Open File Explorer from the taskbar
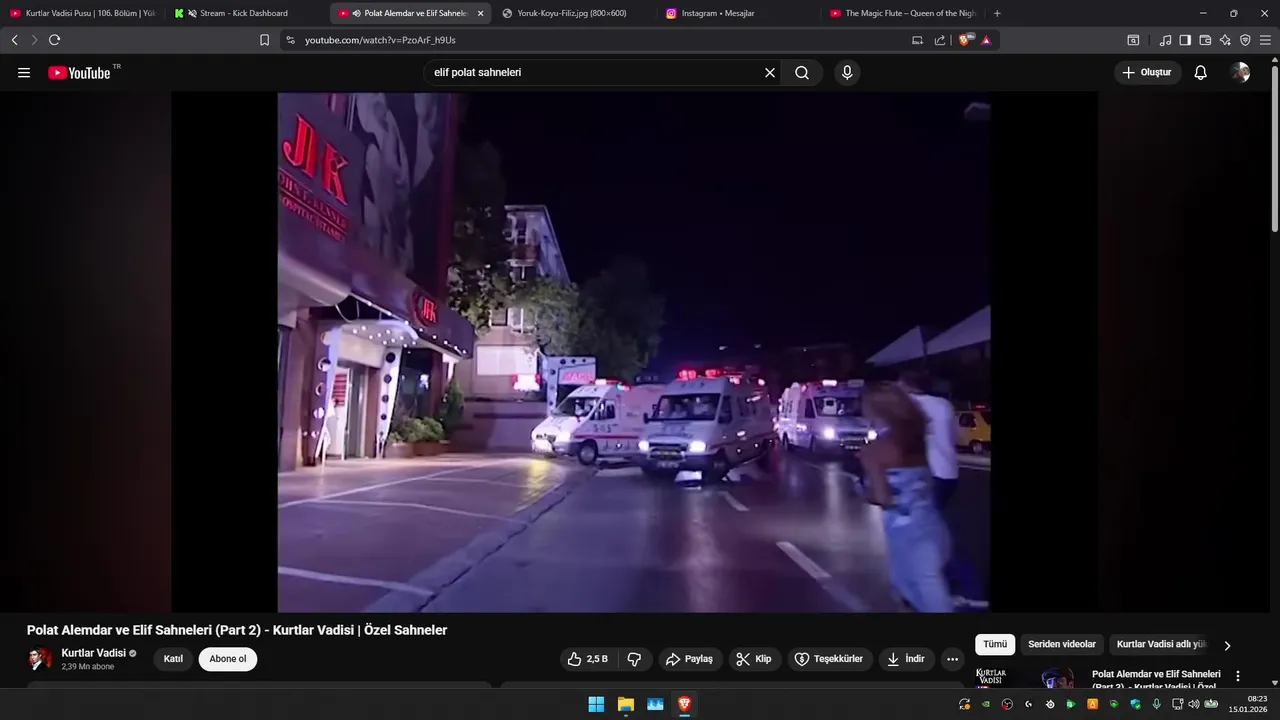The image size is (1280, 720). click(x=626, y=704)
